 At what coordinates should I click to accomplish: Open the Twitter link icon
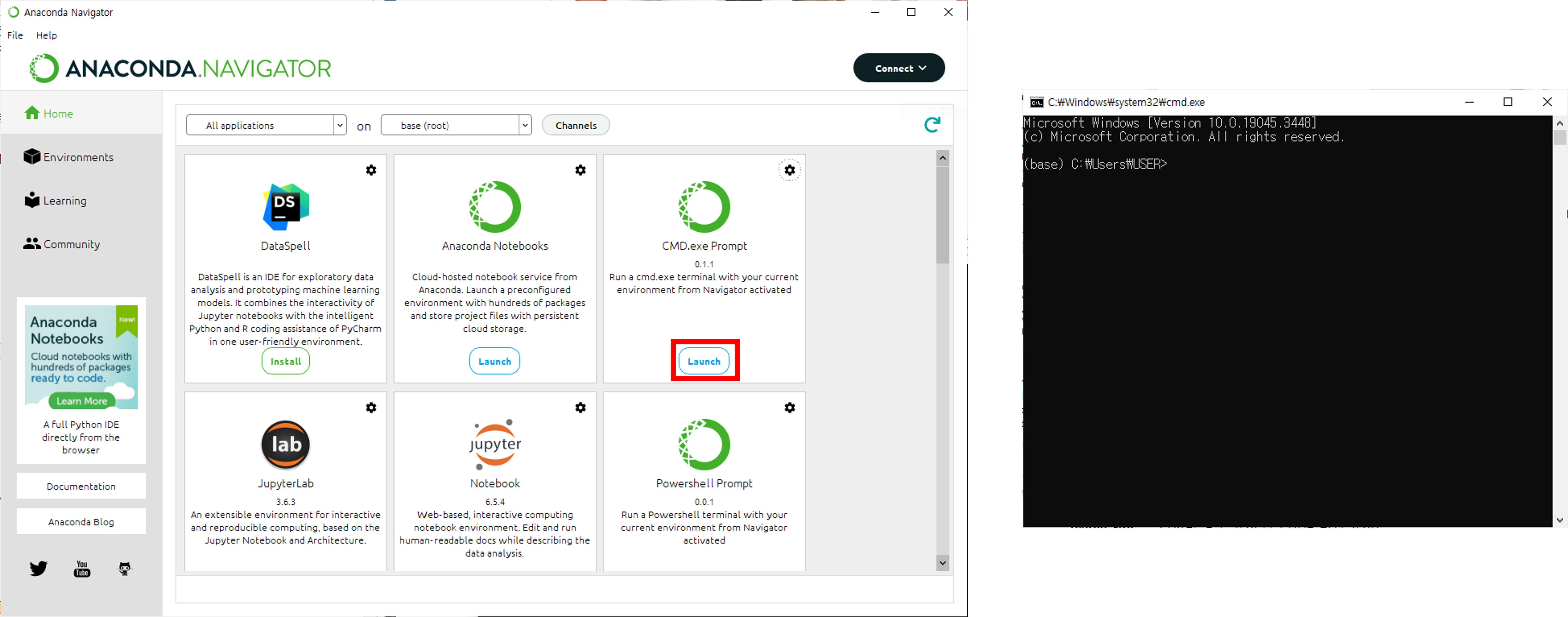tap(38, 568)
